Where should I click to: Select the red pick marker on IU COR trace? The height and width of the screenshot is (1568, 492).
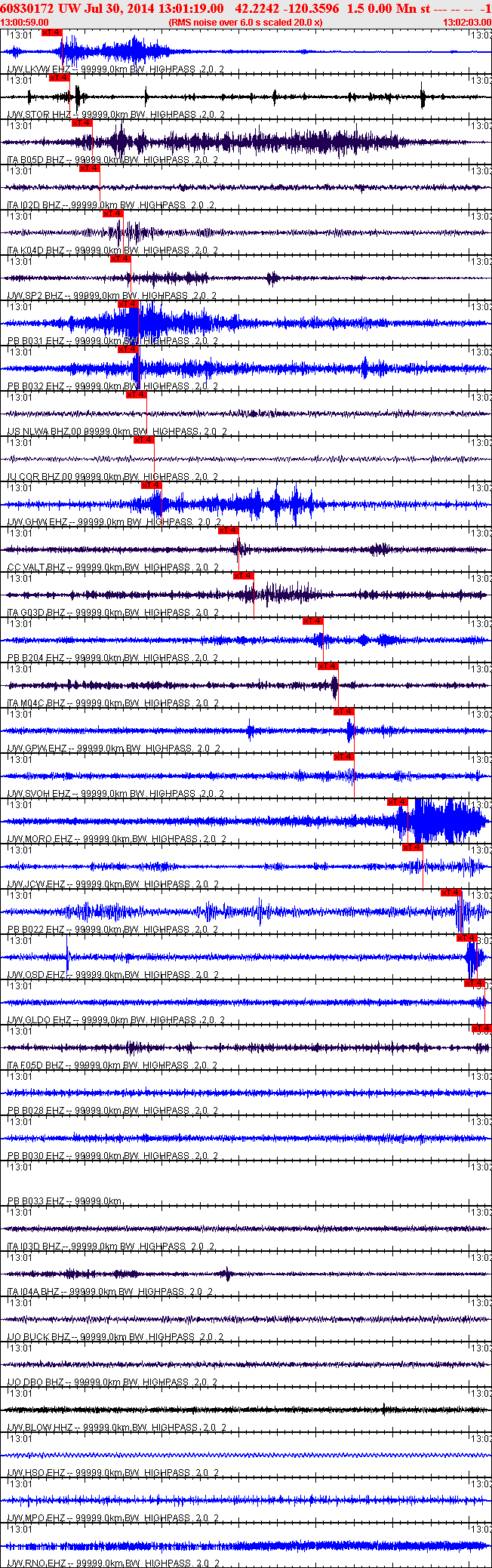(x=144, y=440)
